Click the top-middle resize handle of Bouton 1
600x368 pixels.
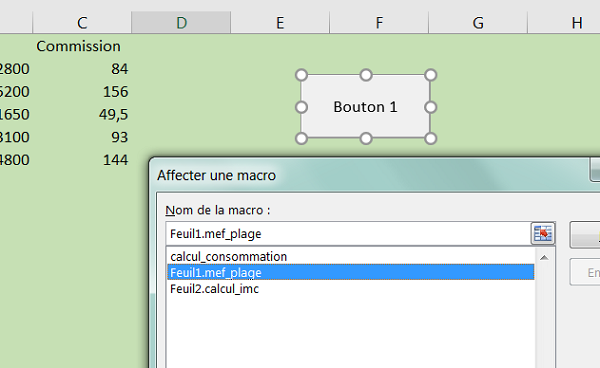pyautogui.click(x=366, y=75)
